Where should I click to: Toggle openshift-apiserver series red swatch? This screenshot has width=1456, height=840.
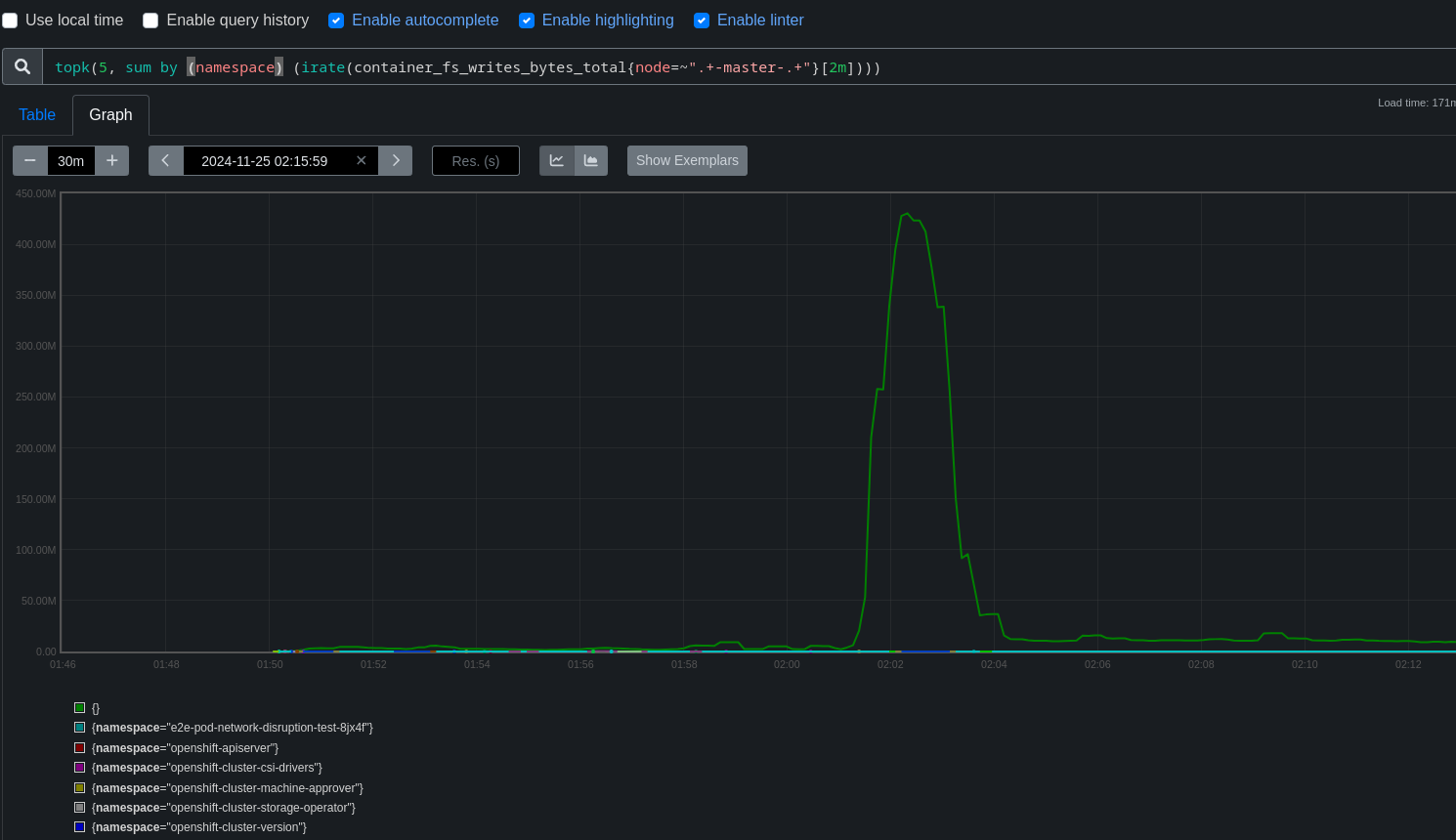tap(80, 748)
